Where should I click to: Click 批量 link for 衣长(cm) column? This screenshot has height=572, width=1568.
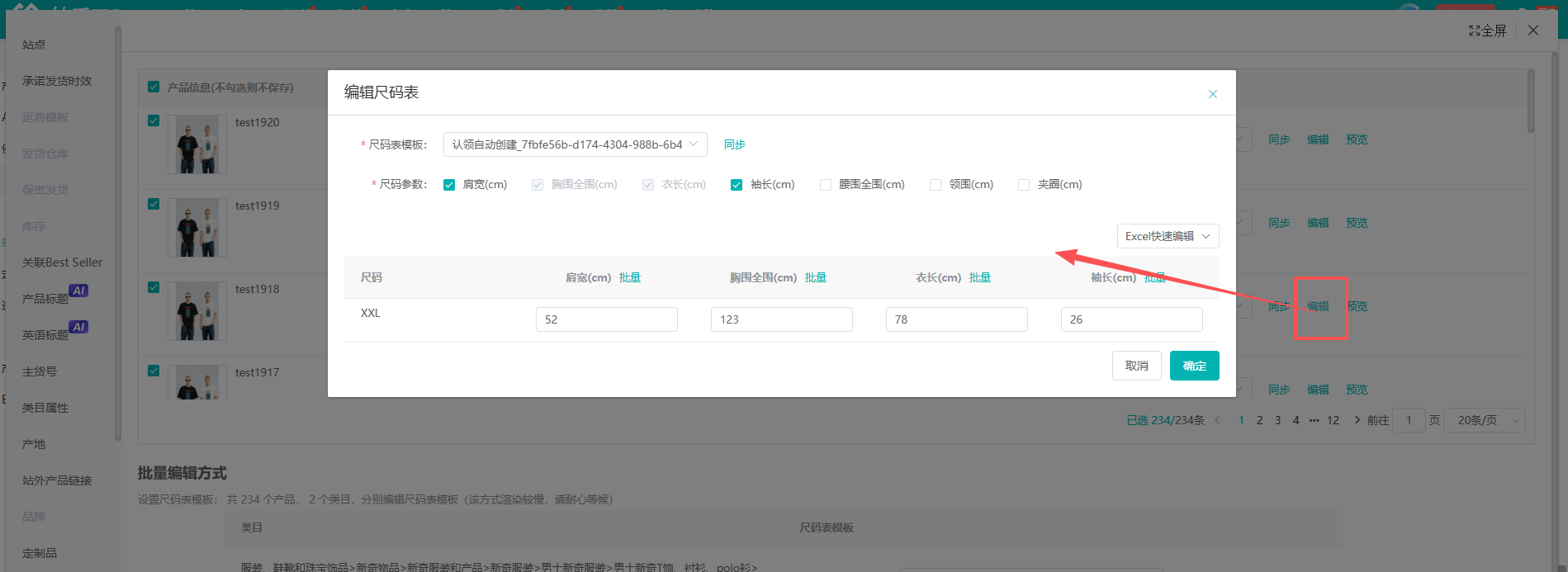980,277
